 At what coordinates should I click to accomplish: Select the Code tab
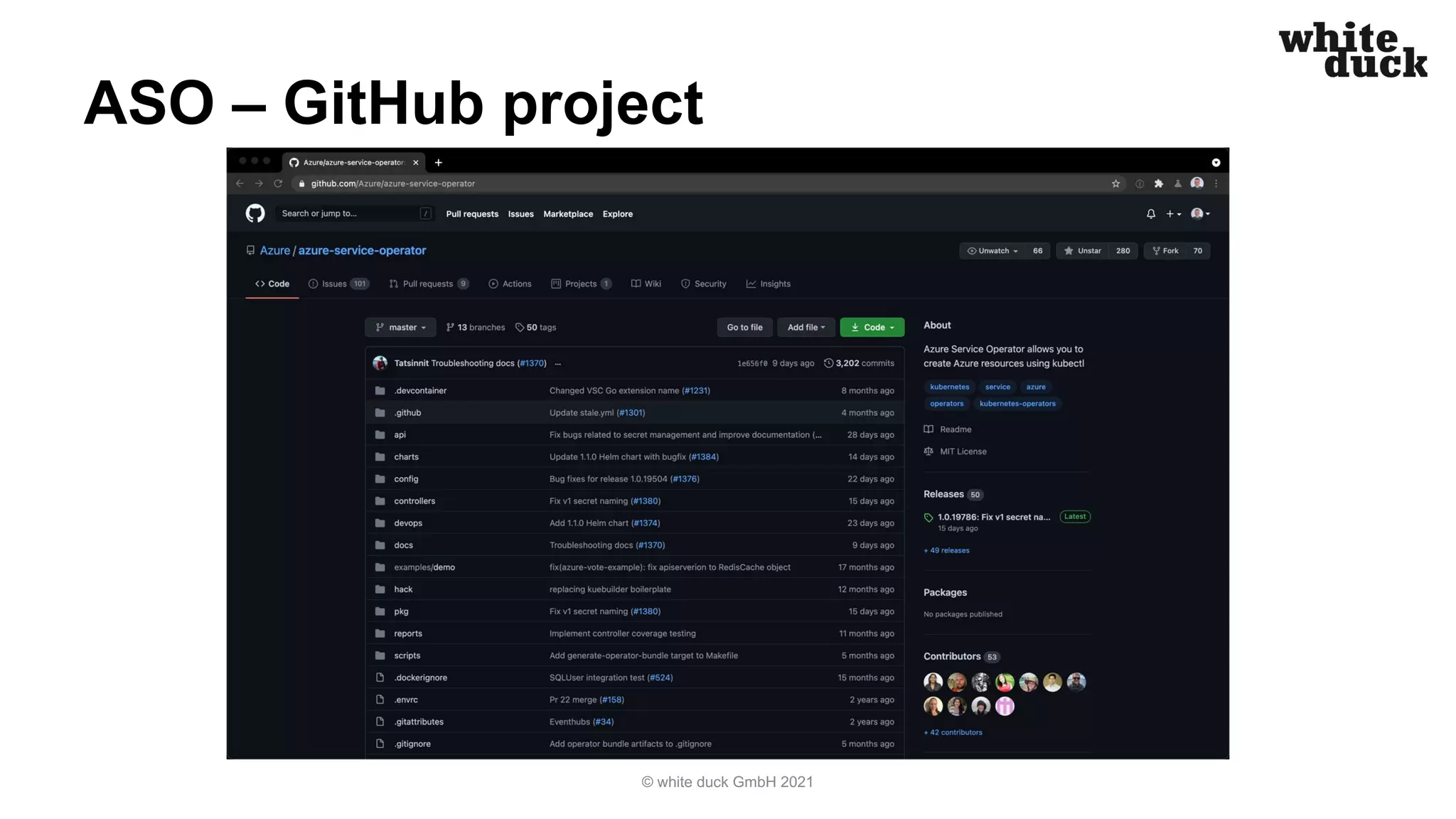click(x=272, y=284)
